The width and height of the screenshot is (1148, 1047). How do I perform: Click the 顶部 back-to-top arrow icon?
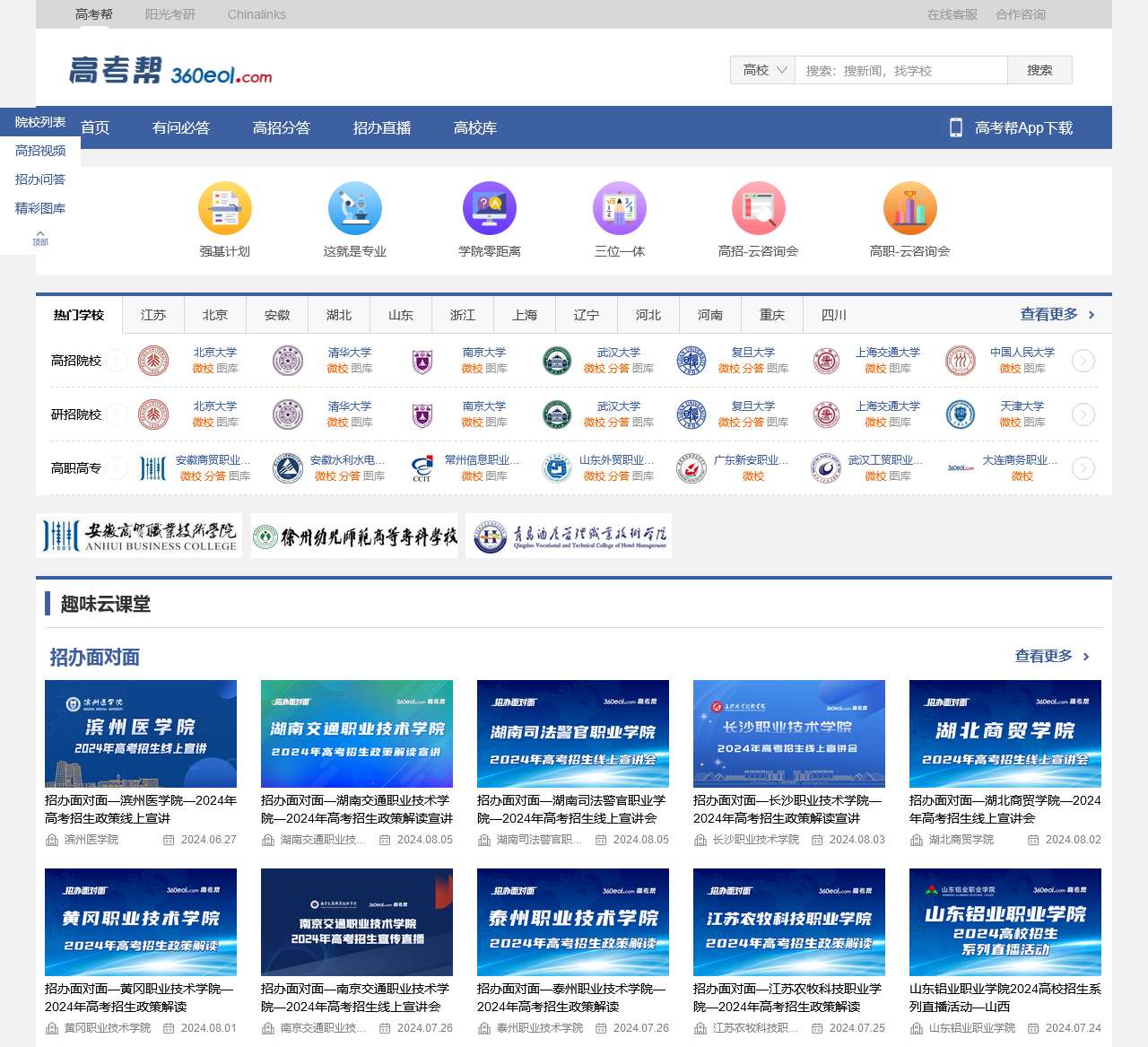click(40, 238)
